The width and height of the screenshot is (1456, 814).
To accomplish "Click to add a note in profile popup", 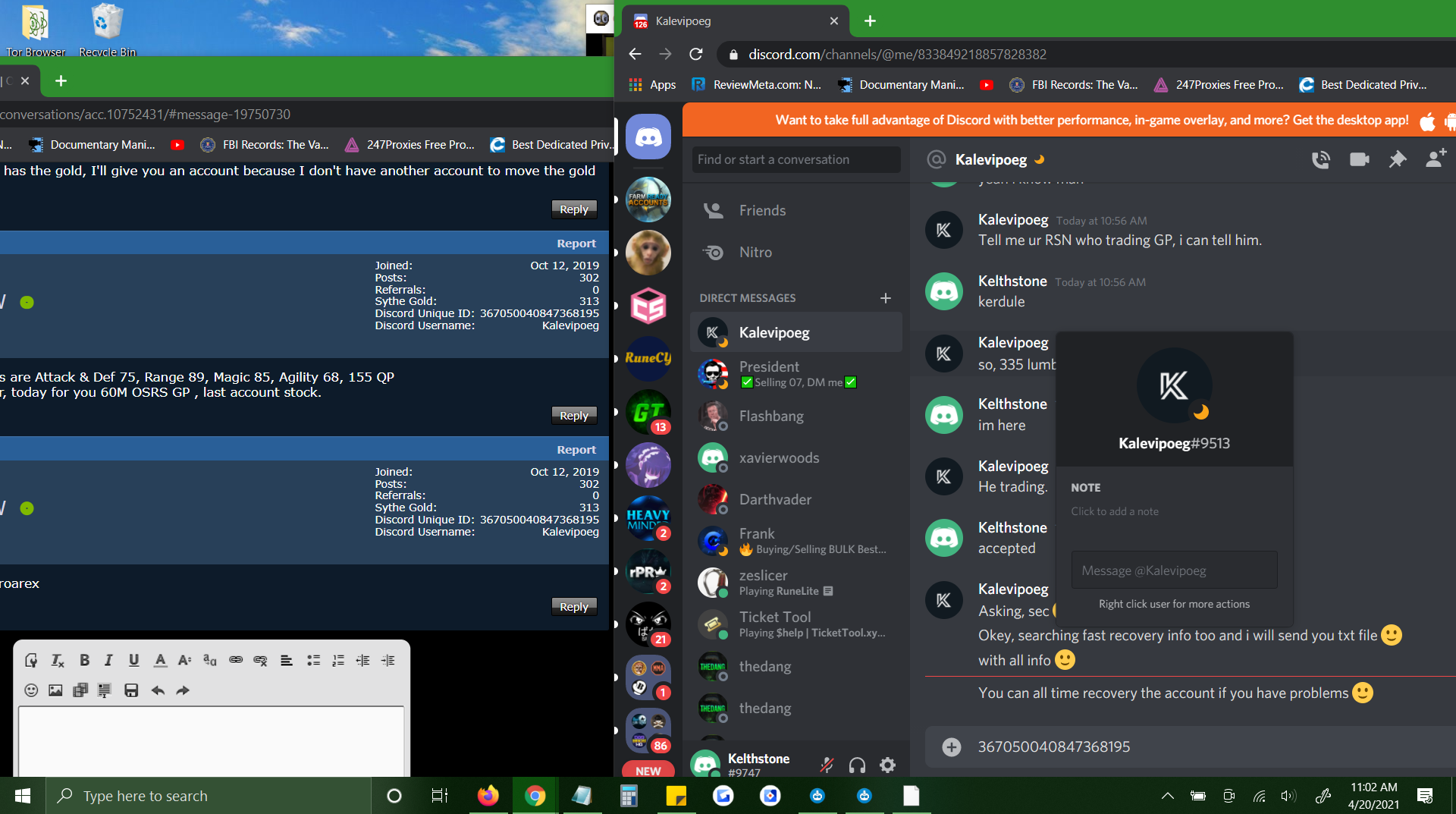I will 1115,511.
